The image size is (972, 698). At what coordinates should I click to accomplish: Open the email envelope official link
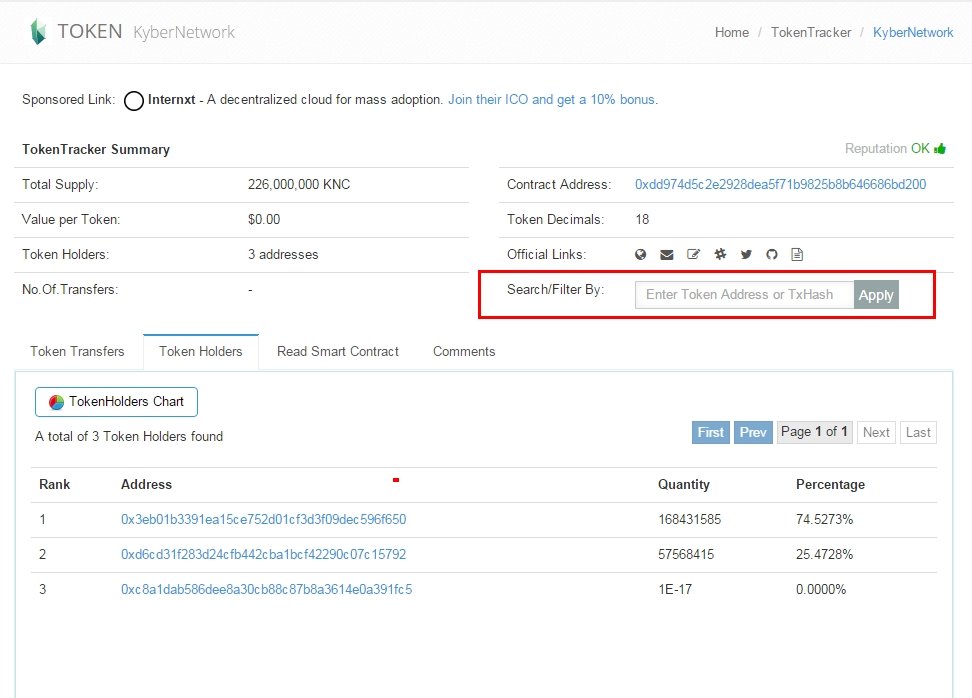tap(666, 254)
